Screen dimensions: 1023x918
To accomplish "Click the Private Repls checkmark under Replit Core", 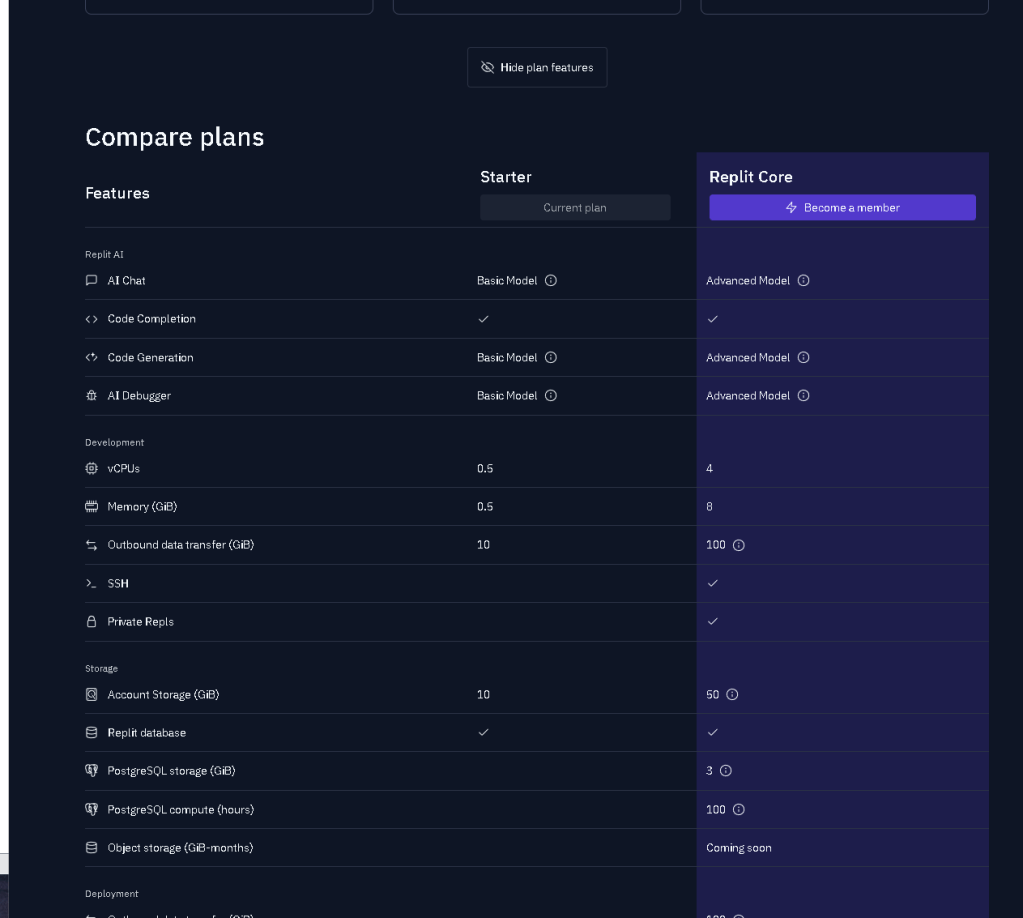I will (x=712, y=621).
